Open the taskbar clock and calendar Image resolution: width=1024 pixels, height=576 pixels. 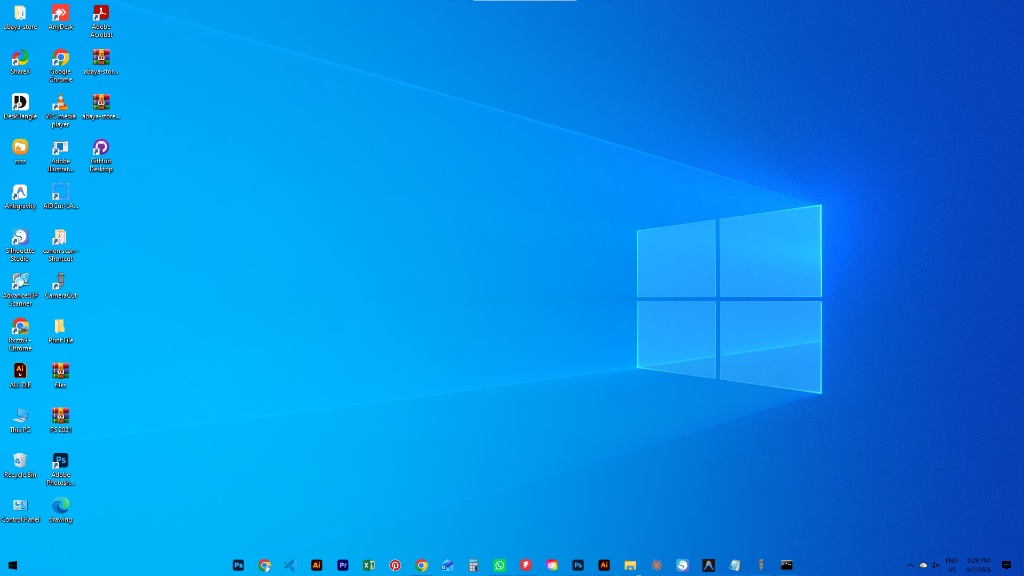[x=978, y=566]
